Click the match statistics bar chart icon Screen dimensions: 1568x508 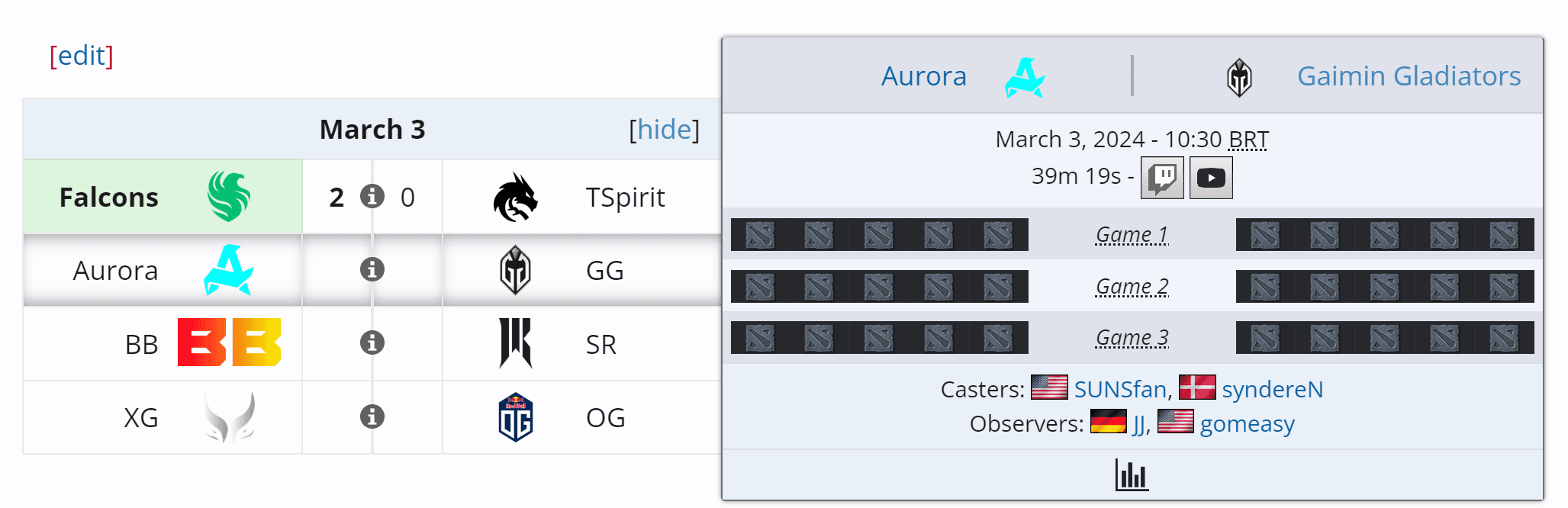(x=1132, y=474)
